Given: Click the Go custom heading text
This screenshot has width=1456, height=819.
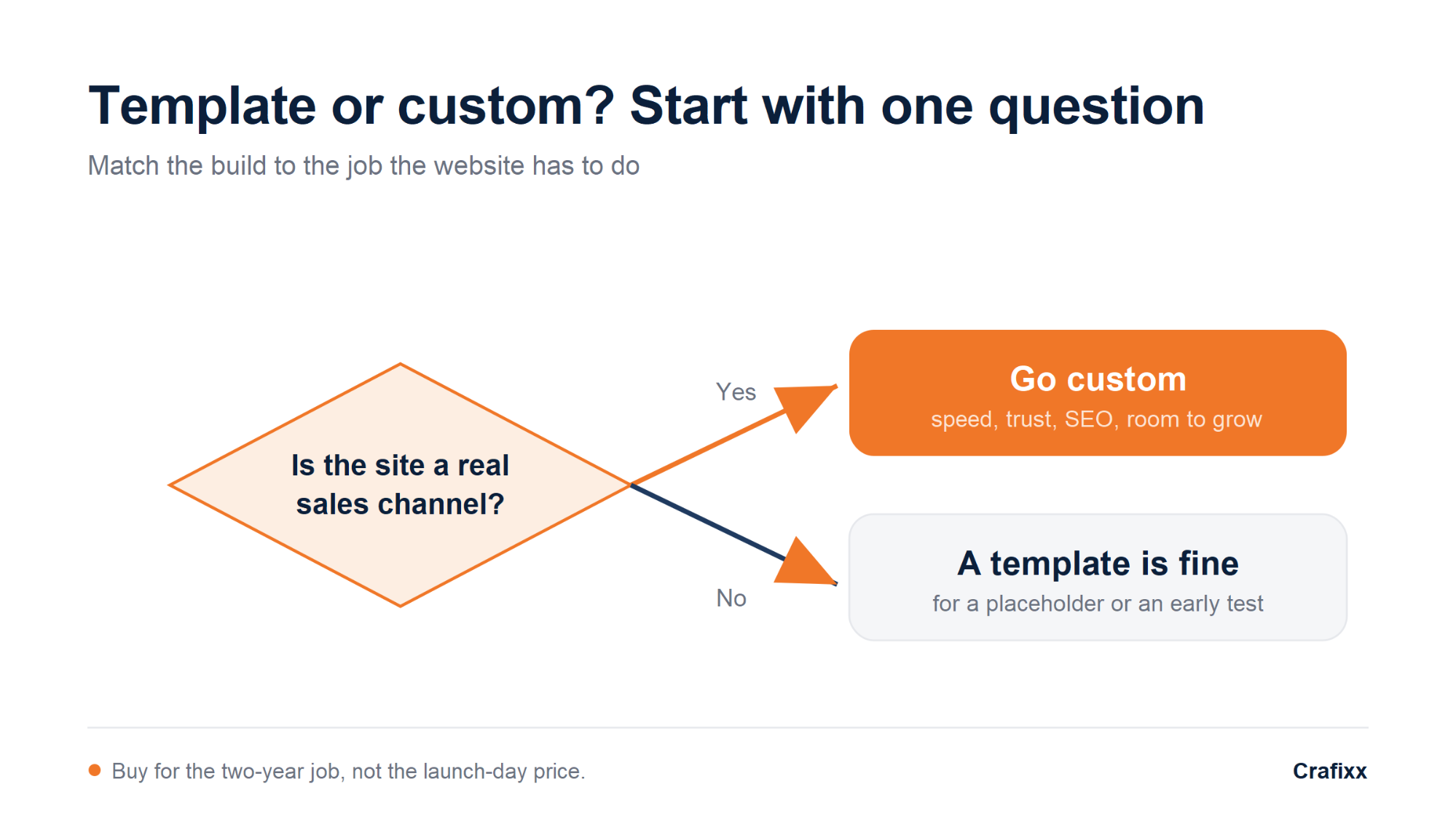Looking at the screenshot, I should pos(1098,379).
